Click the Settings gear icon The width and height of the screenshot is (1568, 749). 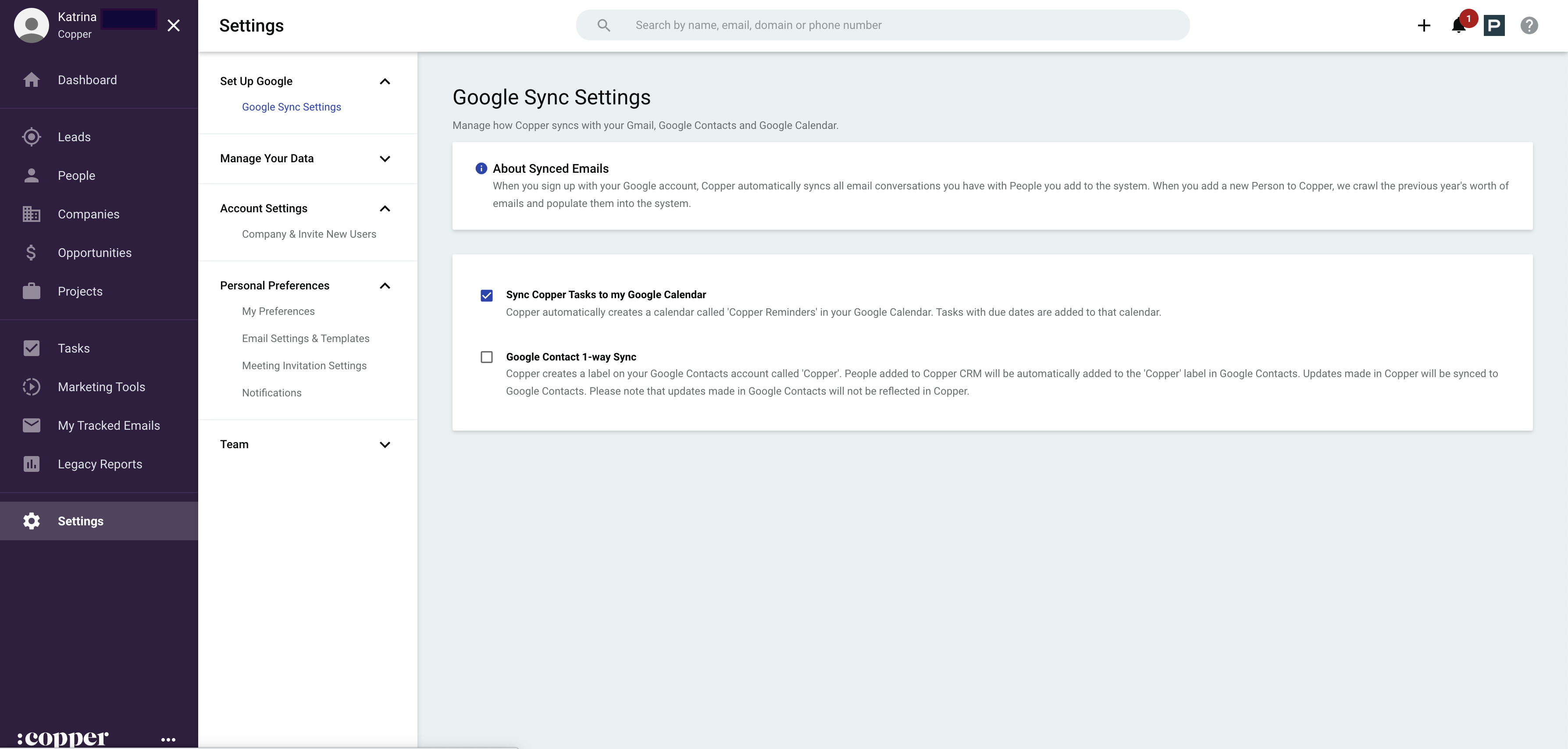pyautogui.click(x=31, y=521)
